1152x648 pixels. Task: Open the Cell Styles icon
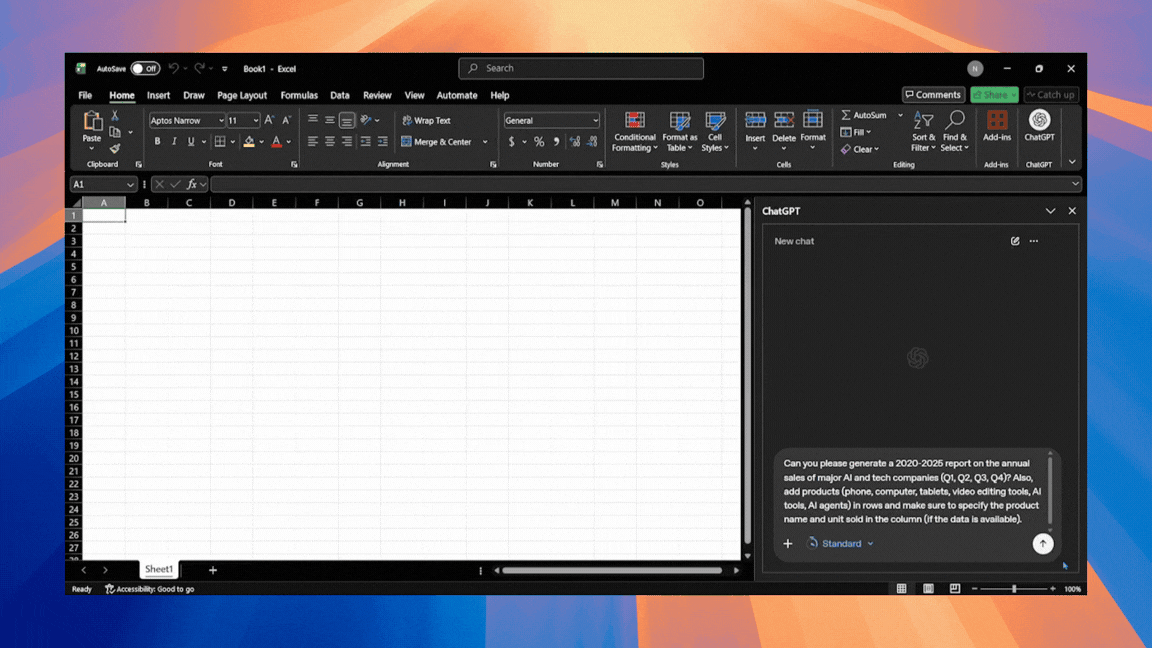click(x=715, y=131)
